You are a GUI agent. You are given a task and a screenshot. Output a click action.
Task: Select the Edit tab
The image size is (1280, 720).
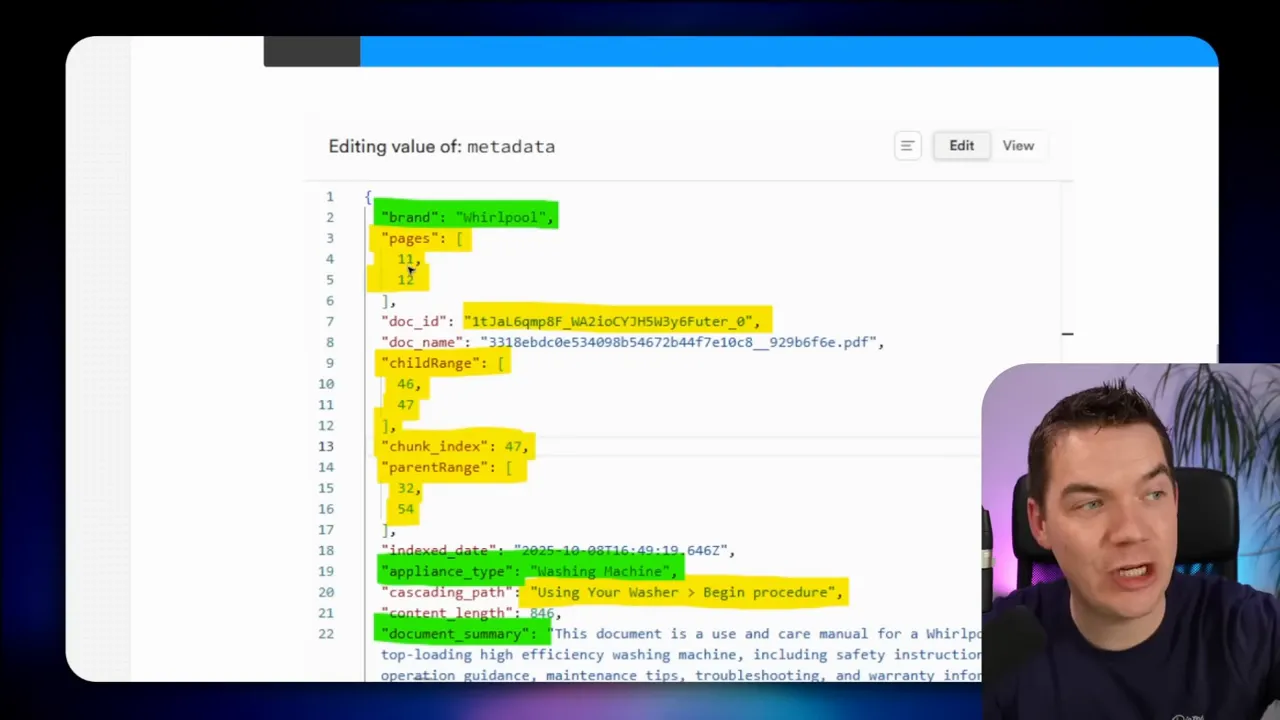coord(960,145)
